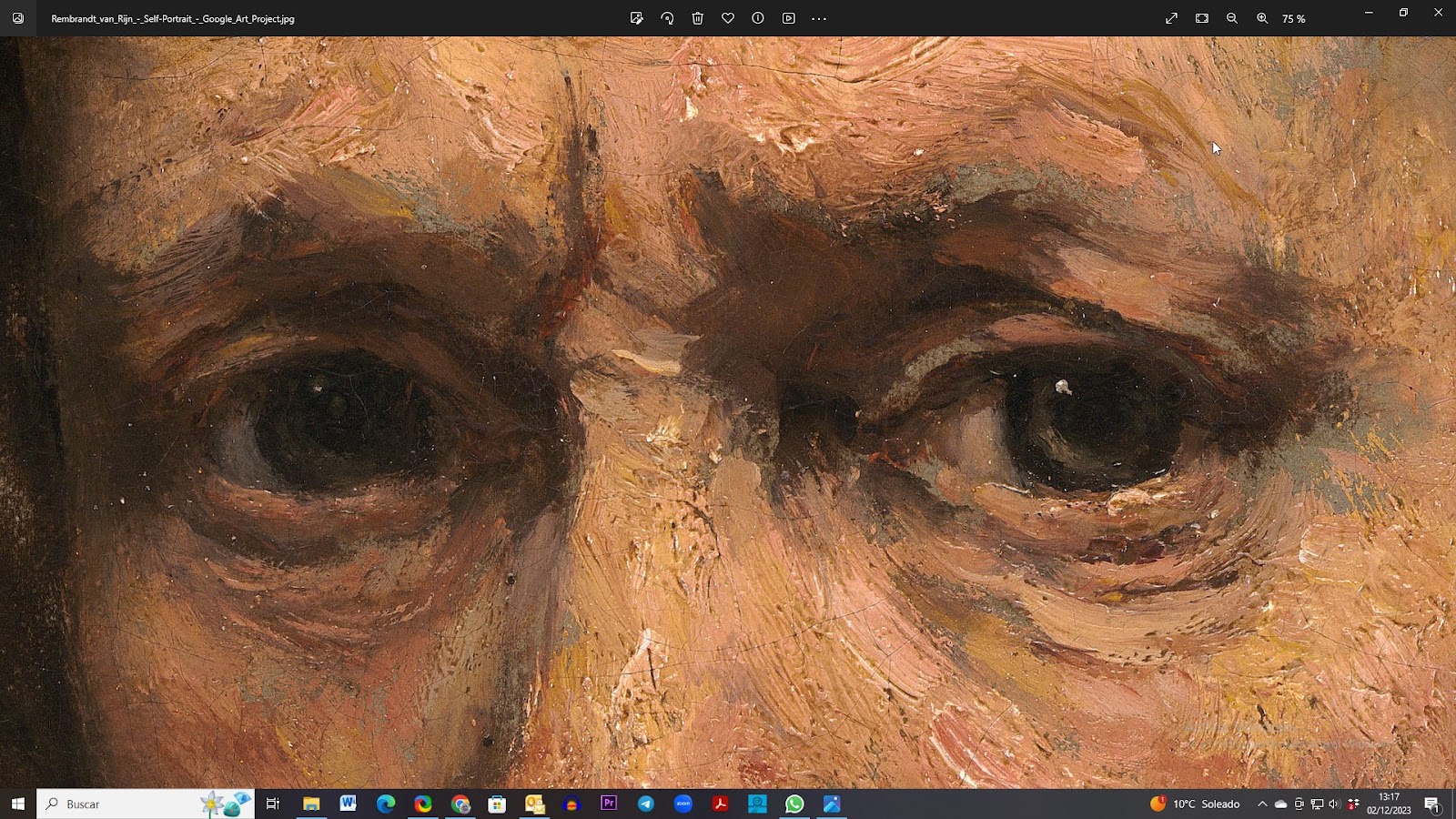Open the volume control in the system tray
The height and width of the screenshot is (819, 1456).
click(x=1334, y=804)
